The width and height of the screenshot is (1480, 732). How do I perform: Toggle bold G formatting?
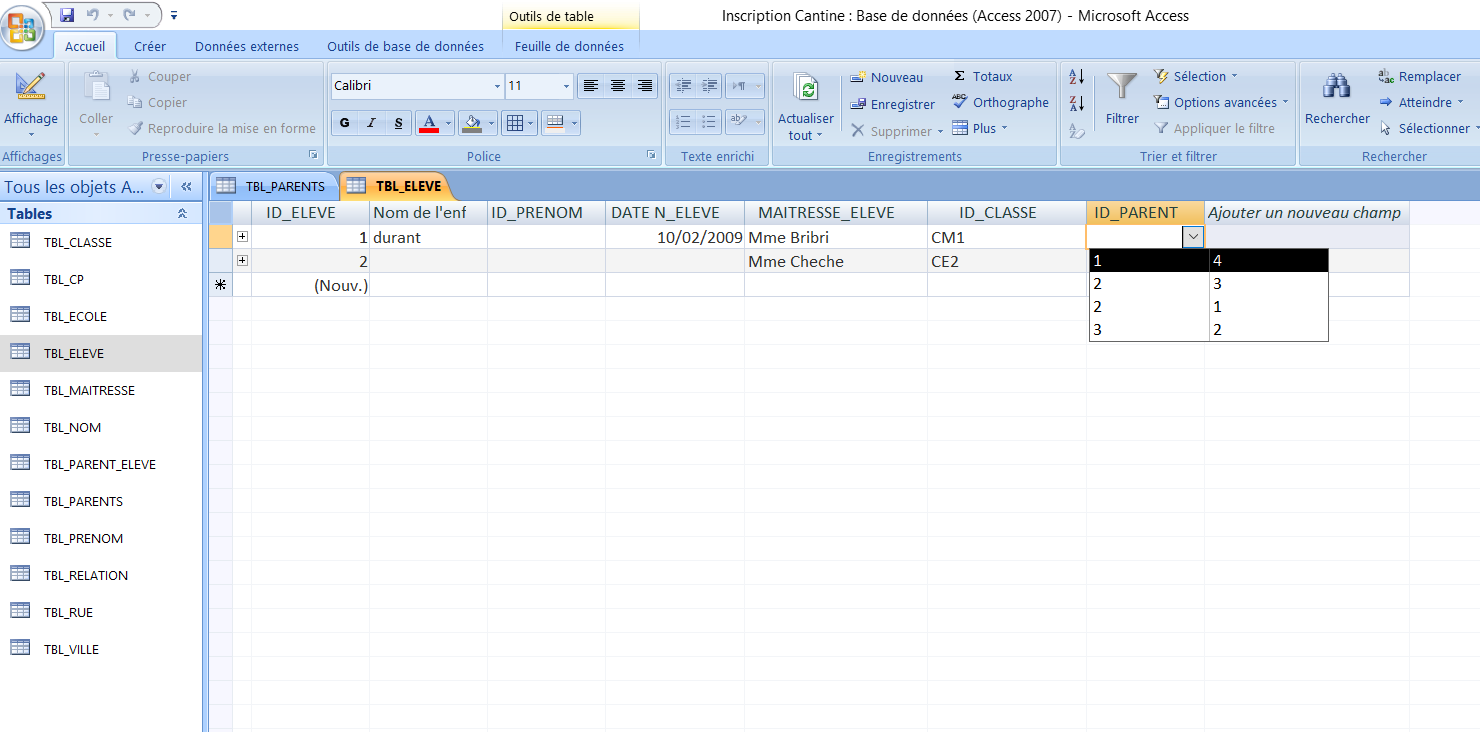tap(345, 123)
